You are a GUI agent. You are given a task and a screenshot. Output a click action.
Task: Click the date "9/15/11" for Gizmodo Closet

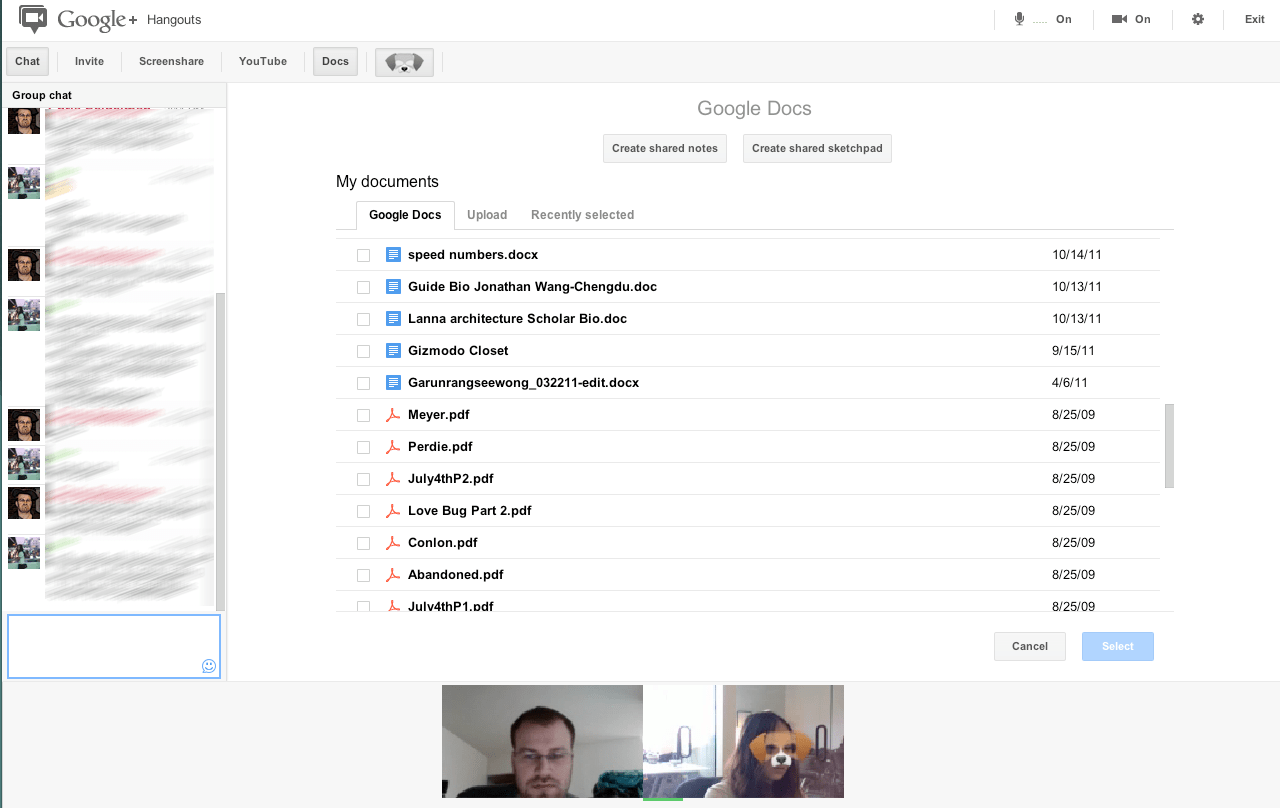(x=1073, y=351)
